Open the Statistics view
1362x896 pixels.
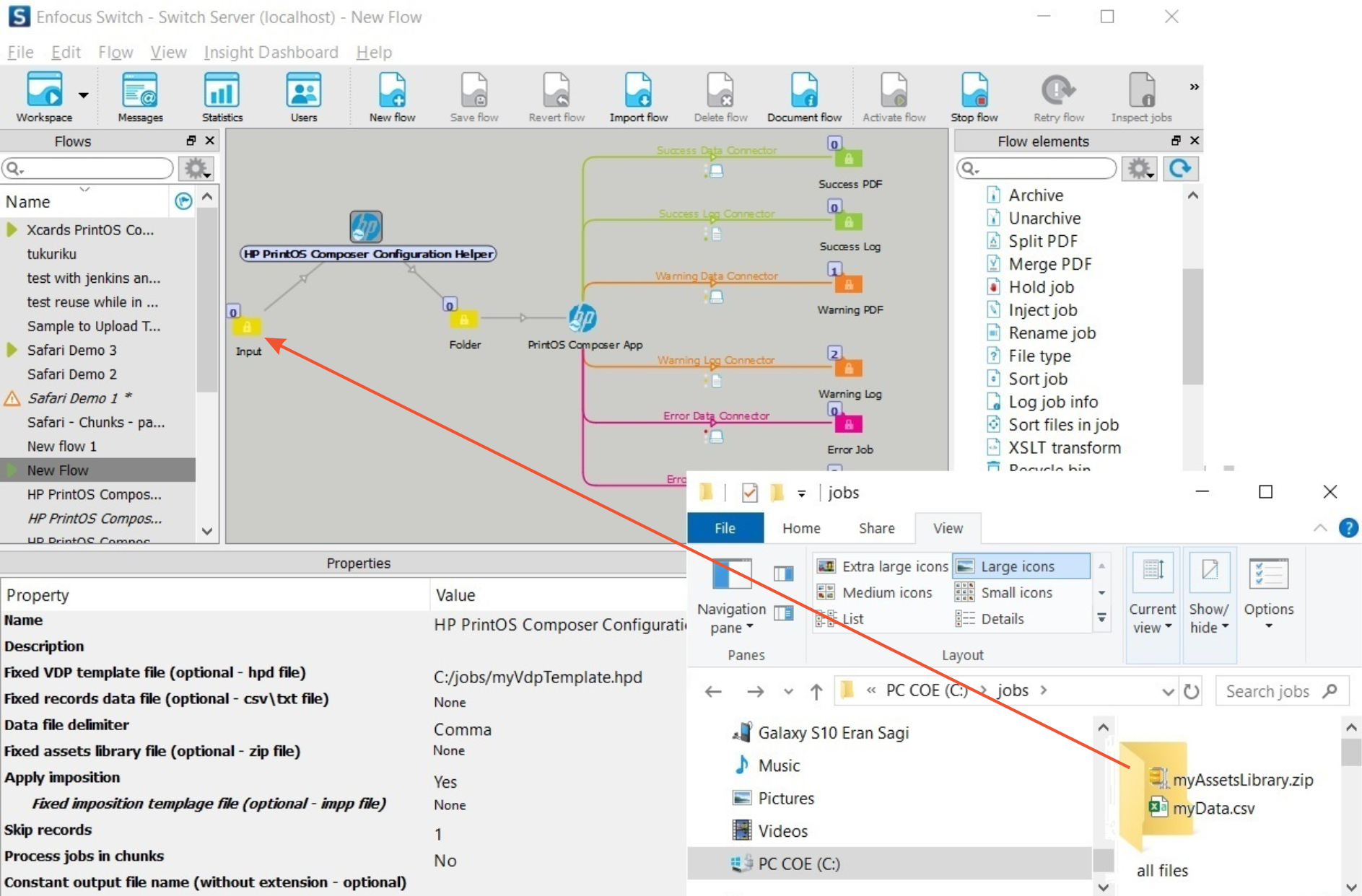[x=222, y=97]
